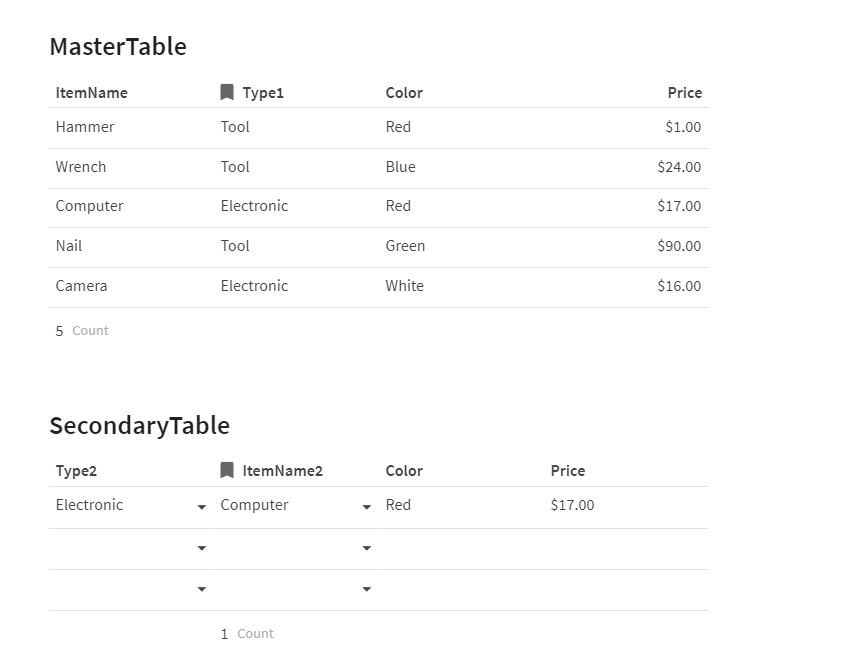Select the Camera item cell
842x647 pixels.
pyautogui.click(x=81, y=286)
